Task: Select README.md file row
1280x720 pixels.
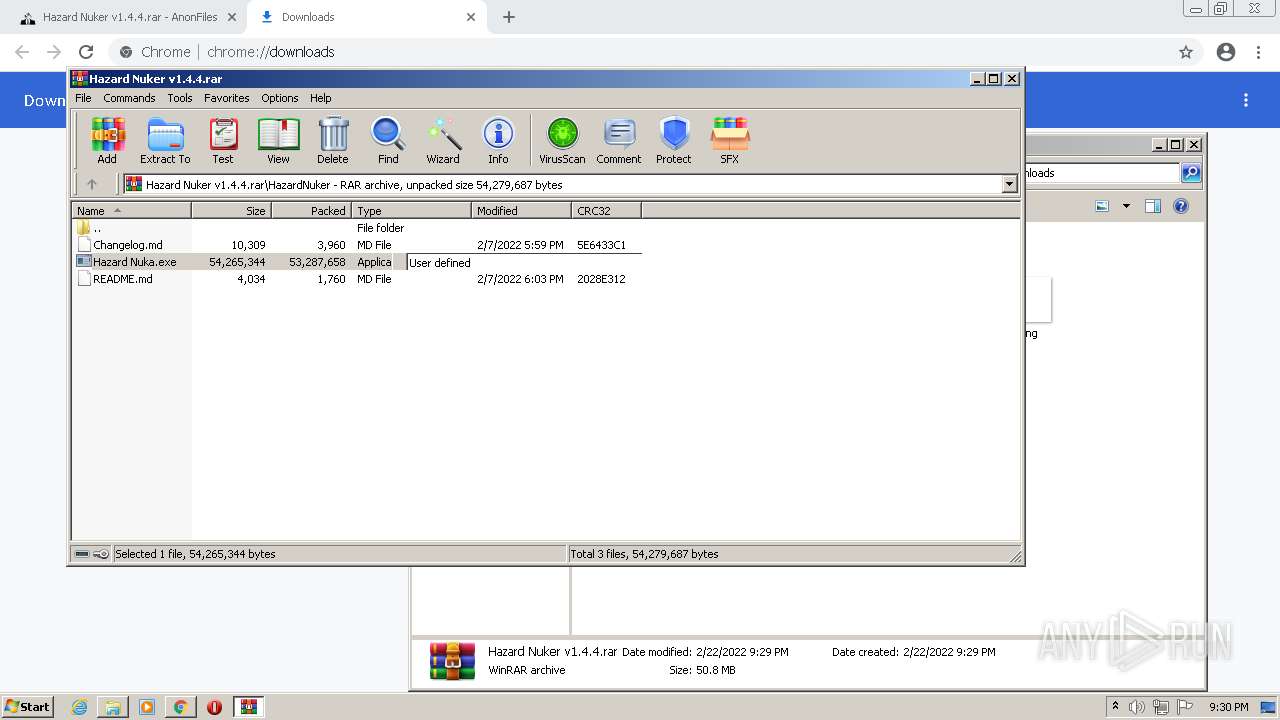Action: 356,279
